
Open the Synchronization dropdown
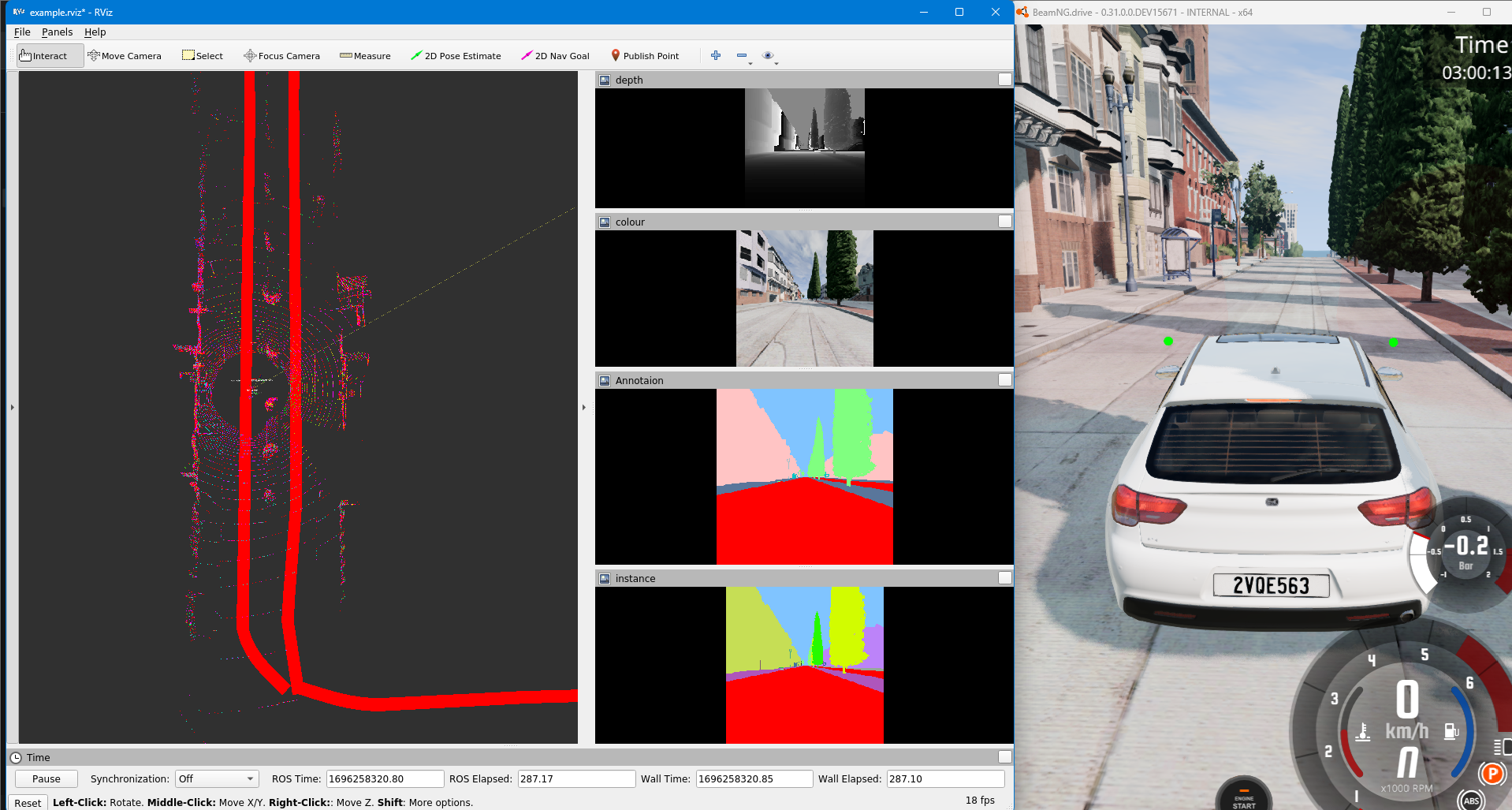click(217, 779)
